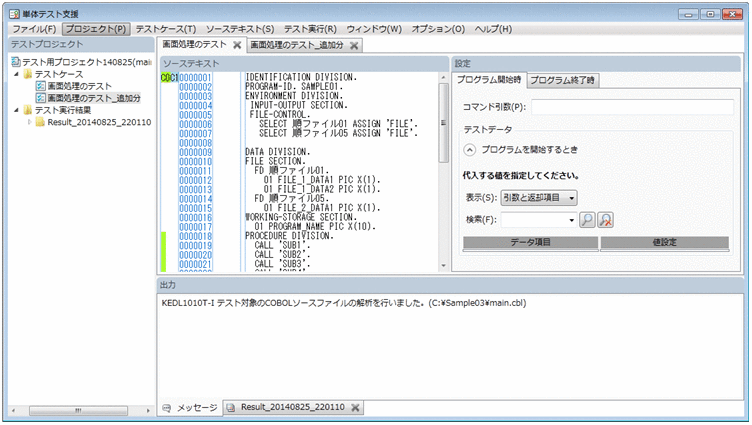
Task: Open the ソーステキスト(S) menu
Action: click(240, 29)
